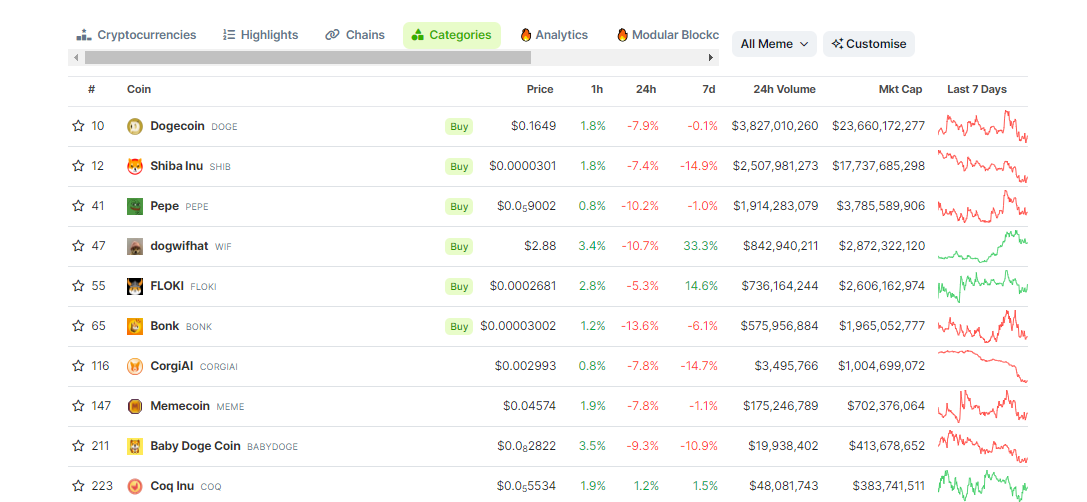Open the Pepe coin page link
1087x502 pixels.
coord(179,206)
